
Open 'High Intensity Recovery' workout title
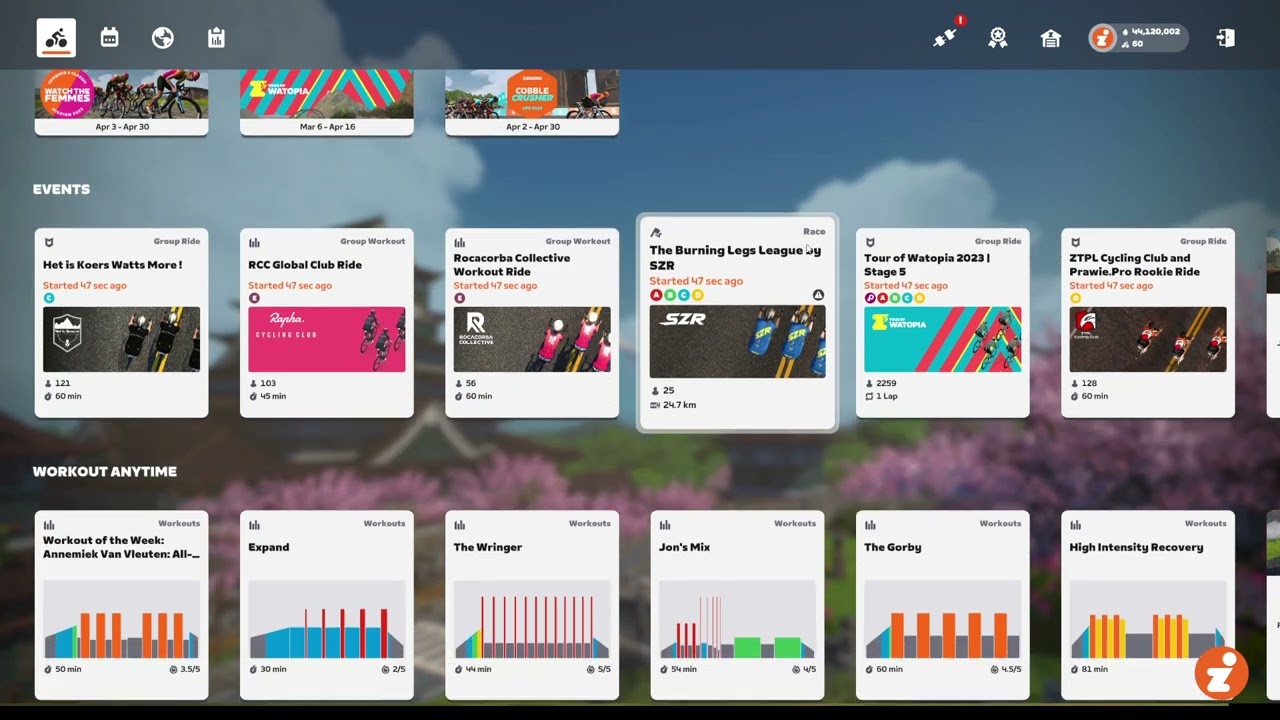[x=1136, y=547]
